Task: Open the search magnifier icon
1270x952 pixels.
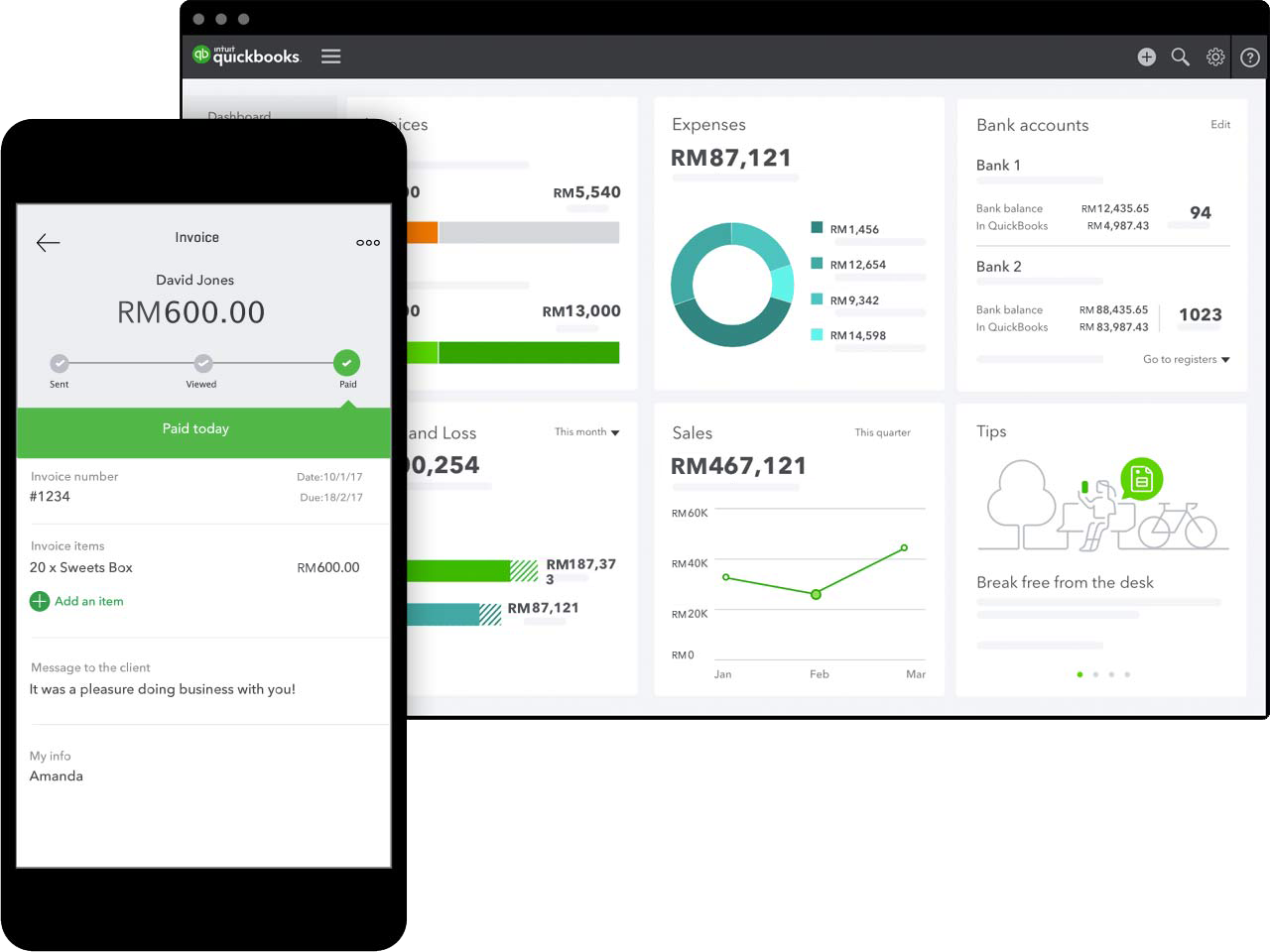Action: 1180,57
